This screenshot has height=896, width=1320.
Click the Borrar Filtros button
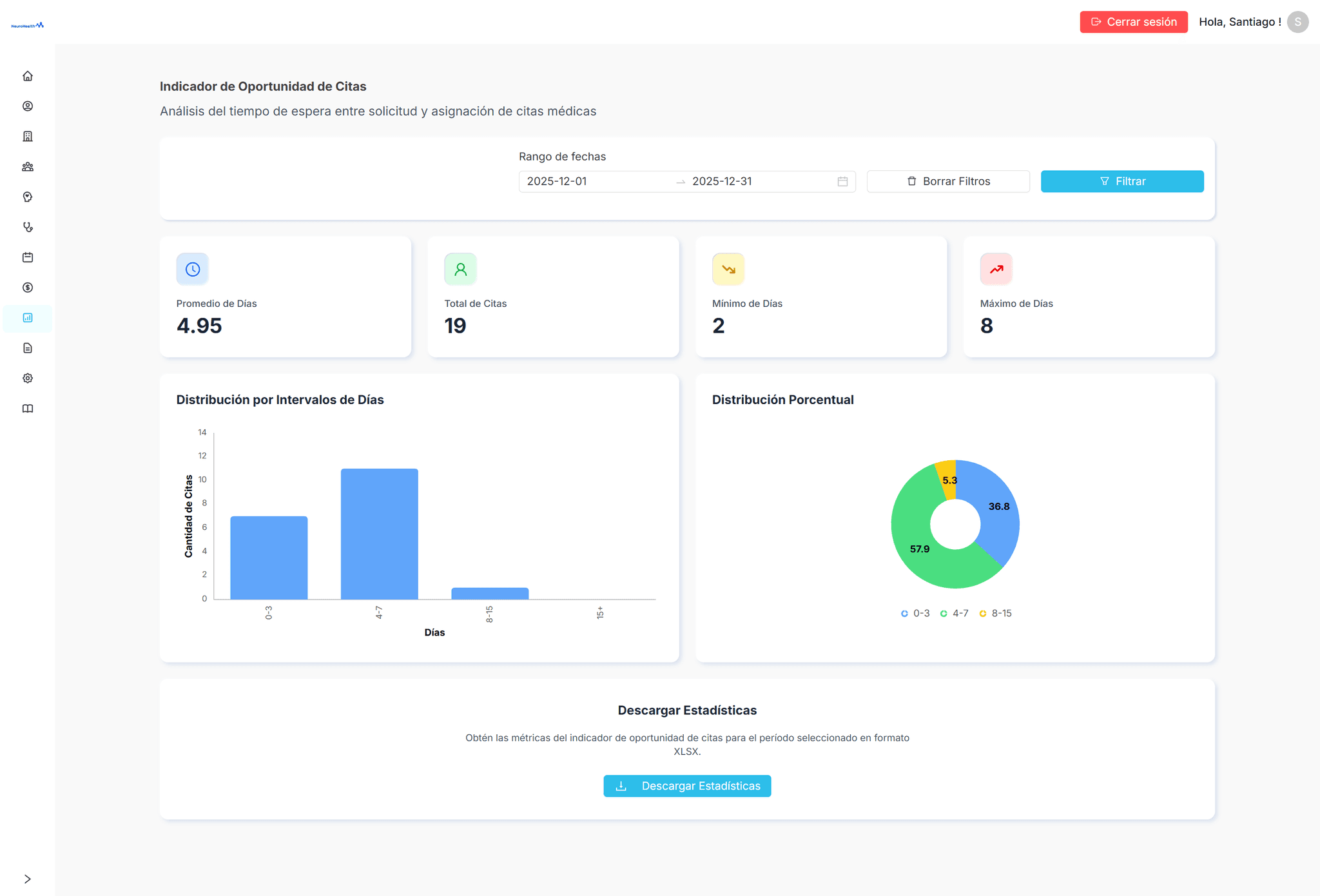coord(948,182)
